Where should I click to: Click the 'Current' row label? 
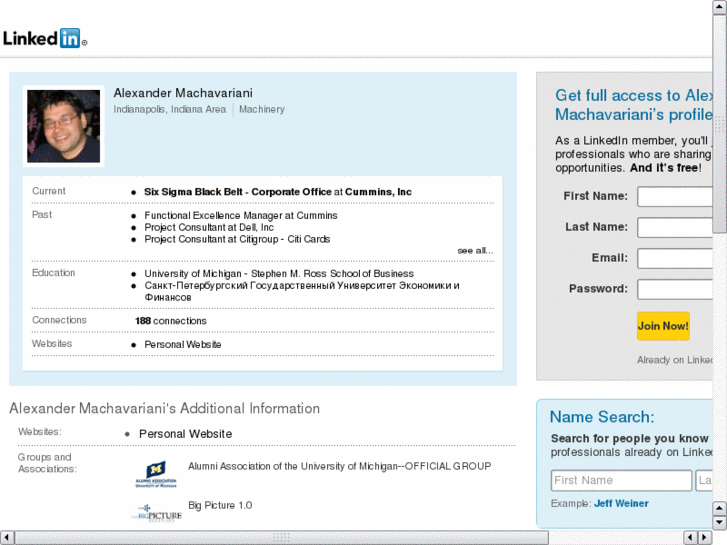(49, 191)
